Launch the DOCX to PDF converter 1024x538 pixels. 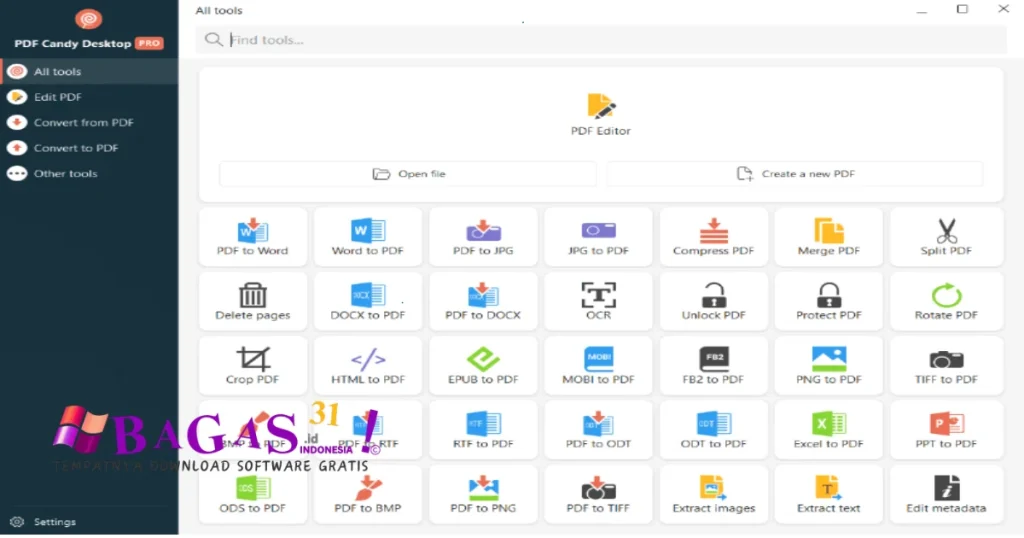click(x=368, y=302)
